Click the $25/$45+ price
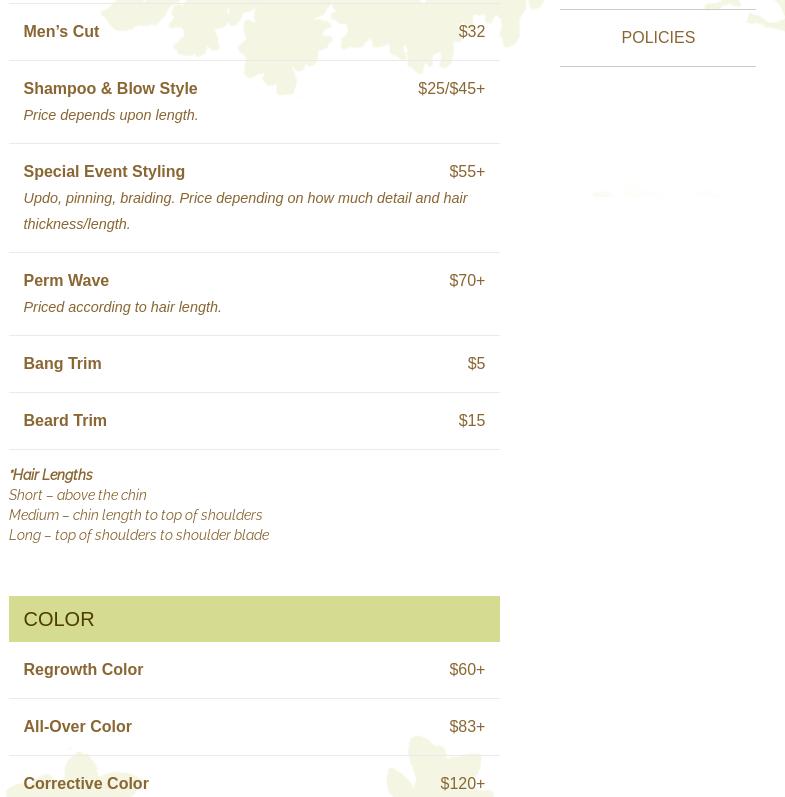This screenshot has width=785, height=797. [451, 89]
